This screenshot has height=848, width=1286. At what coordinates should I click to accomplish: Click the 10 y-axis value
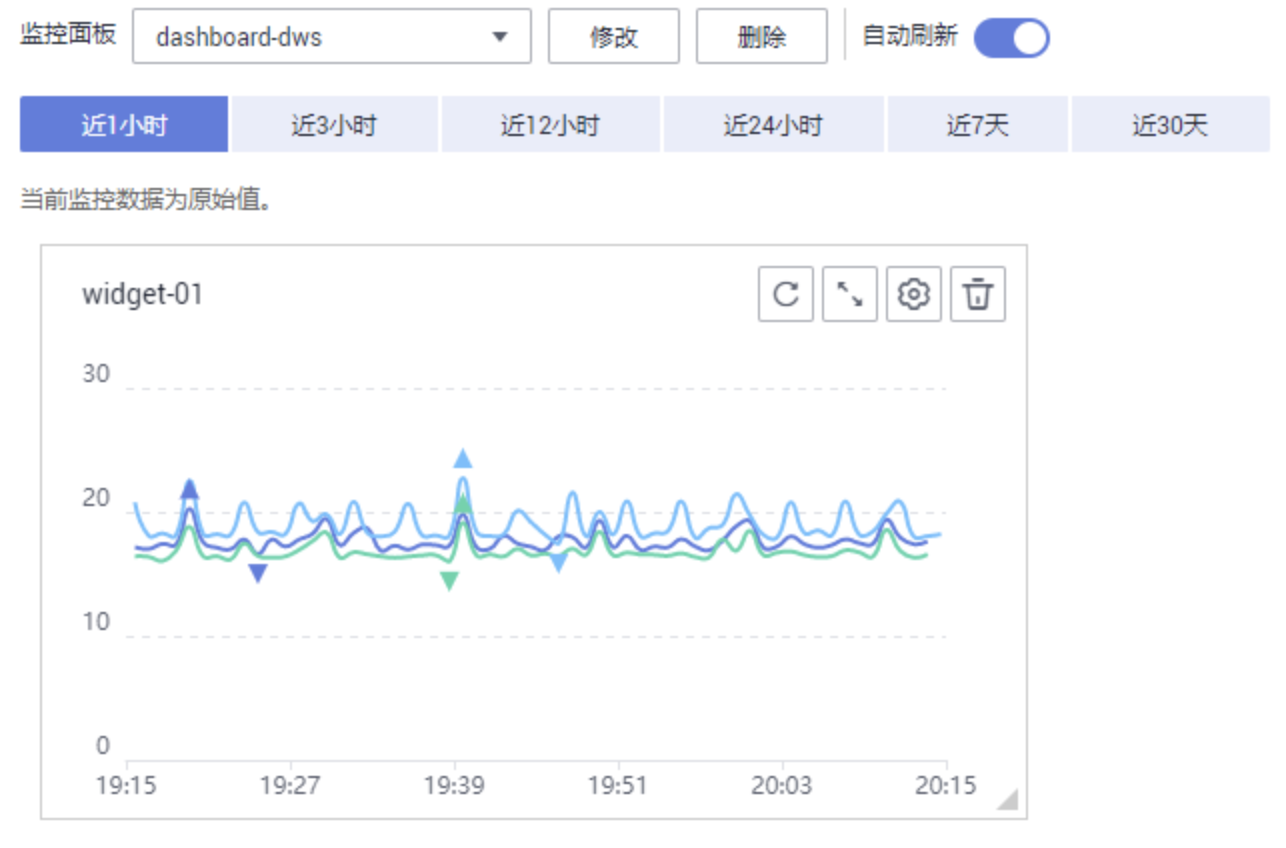tap(96, 623)
